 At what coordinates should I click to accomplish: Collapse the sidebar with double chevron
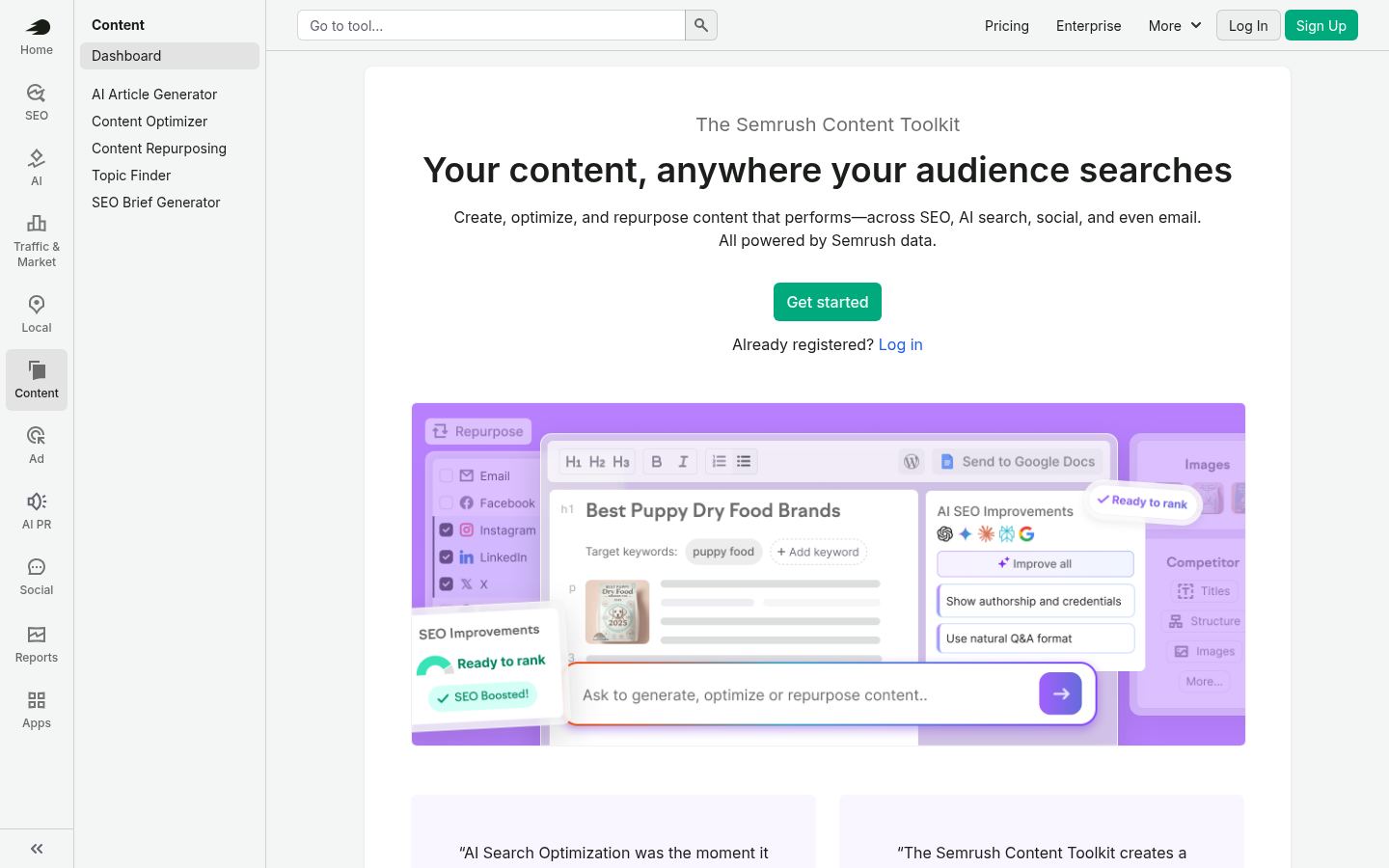click(x=37, y=849)
